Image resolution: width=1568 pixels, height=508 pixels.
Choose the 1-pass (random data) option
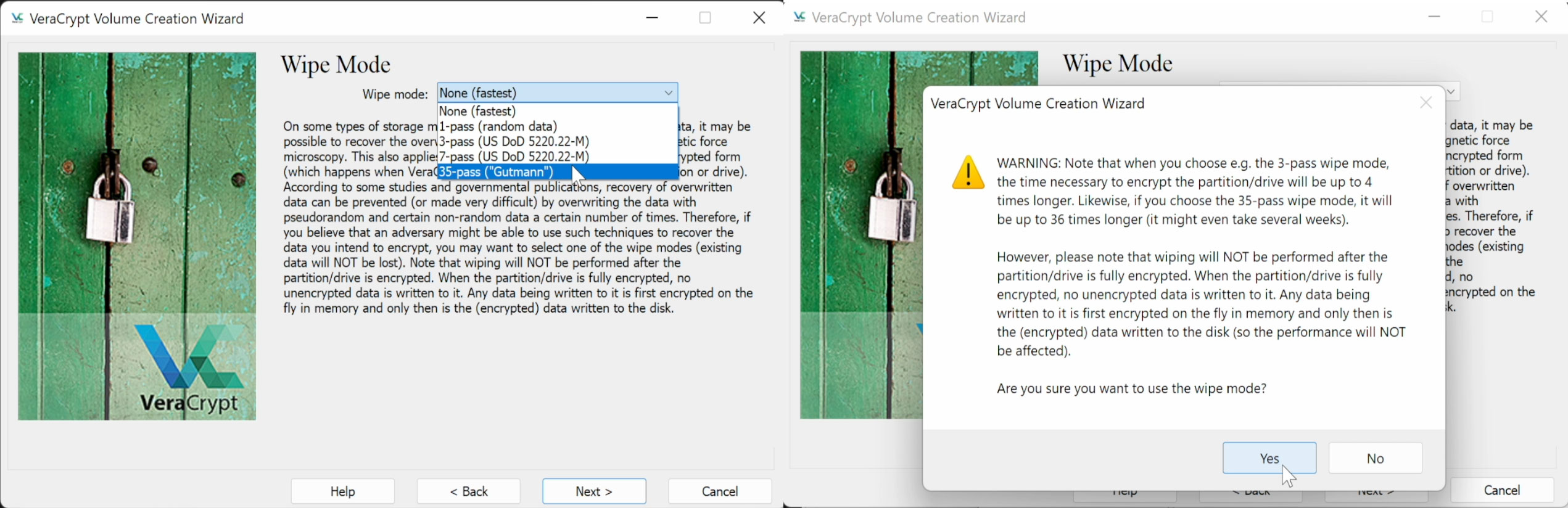coord(557,126)
